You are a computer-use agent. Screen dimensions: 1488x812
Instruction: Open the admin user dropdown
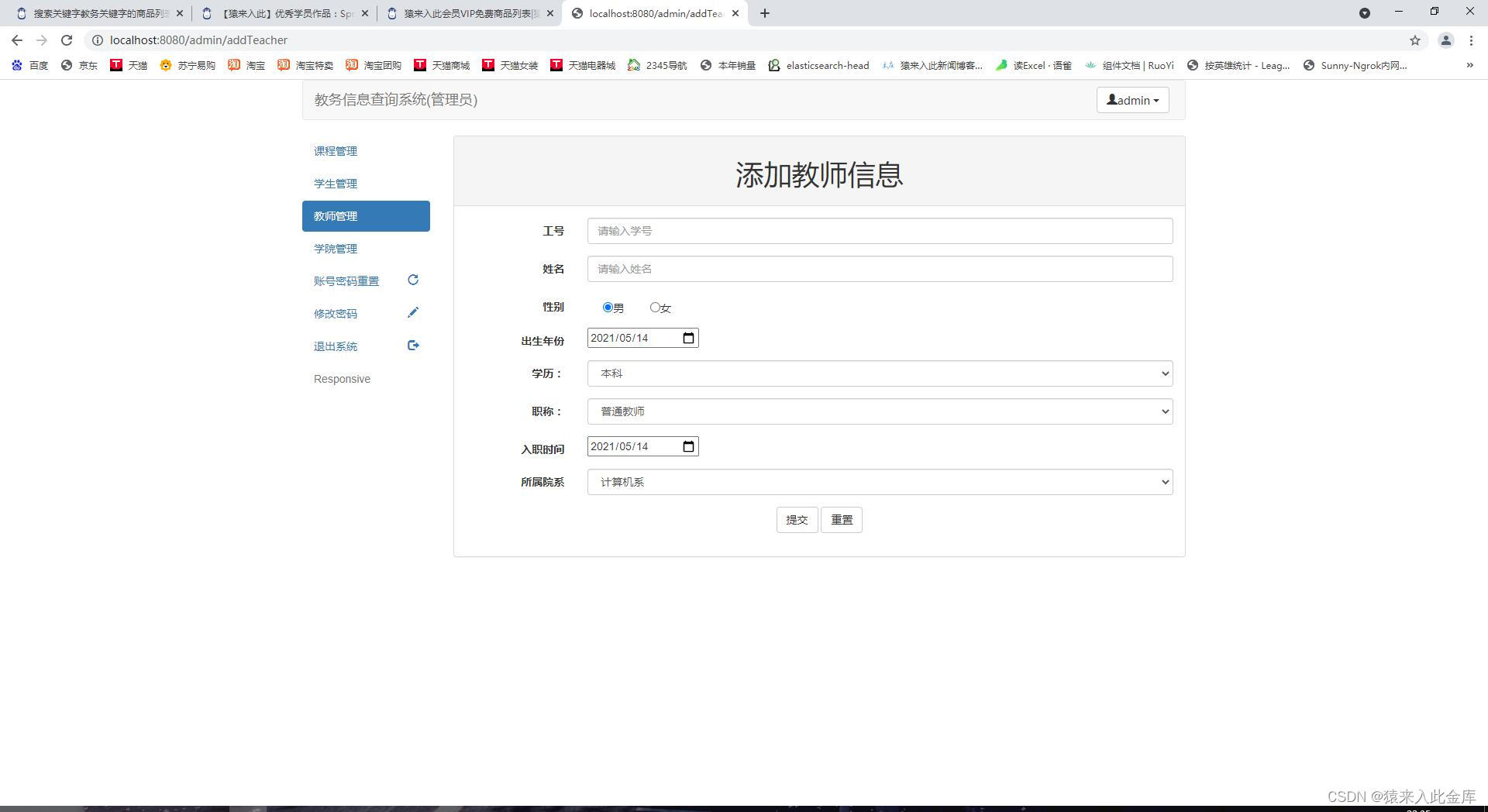click(1132, 100)
